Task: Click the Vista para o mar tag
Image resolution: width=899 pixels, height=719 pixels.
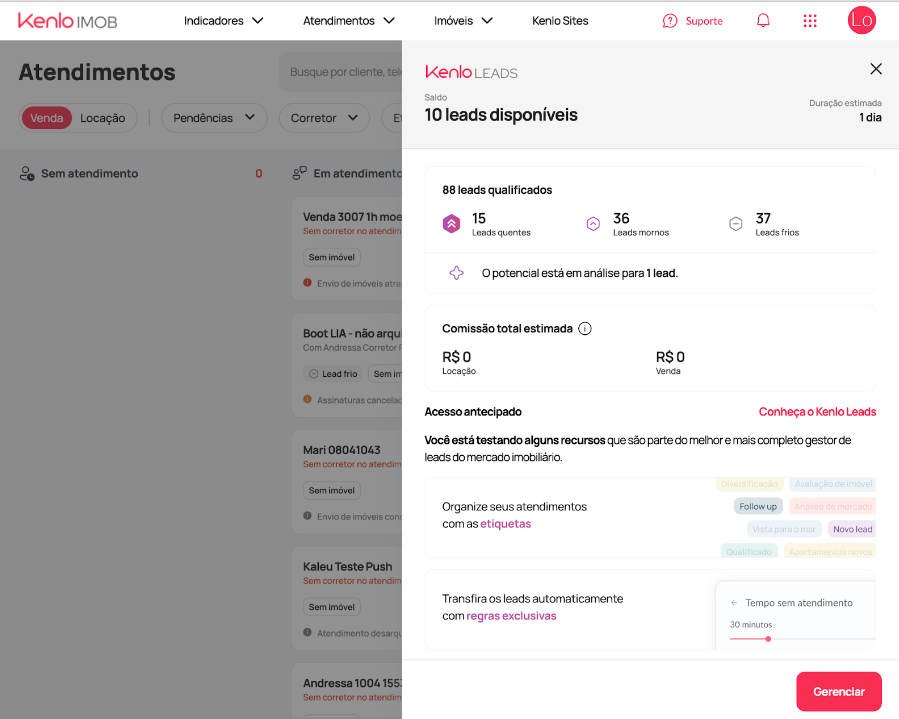Action: [784, 529]
